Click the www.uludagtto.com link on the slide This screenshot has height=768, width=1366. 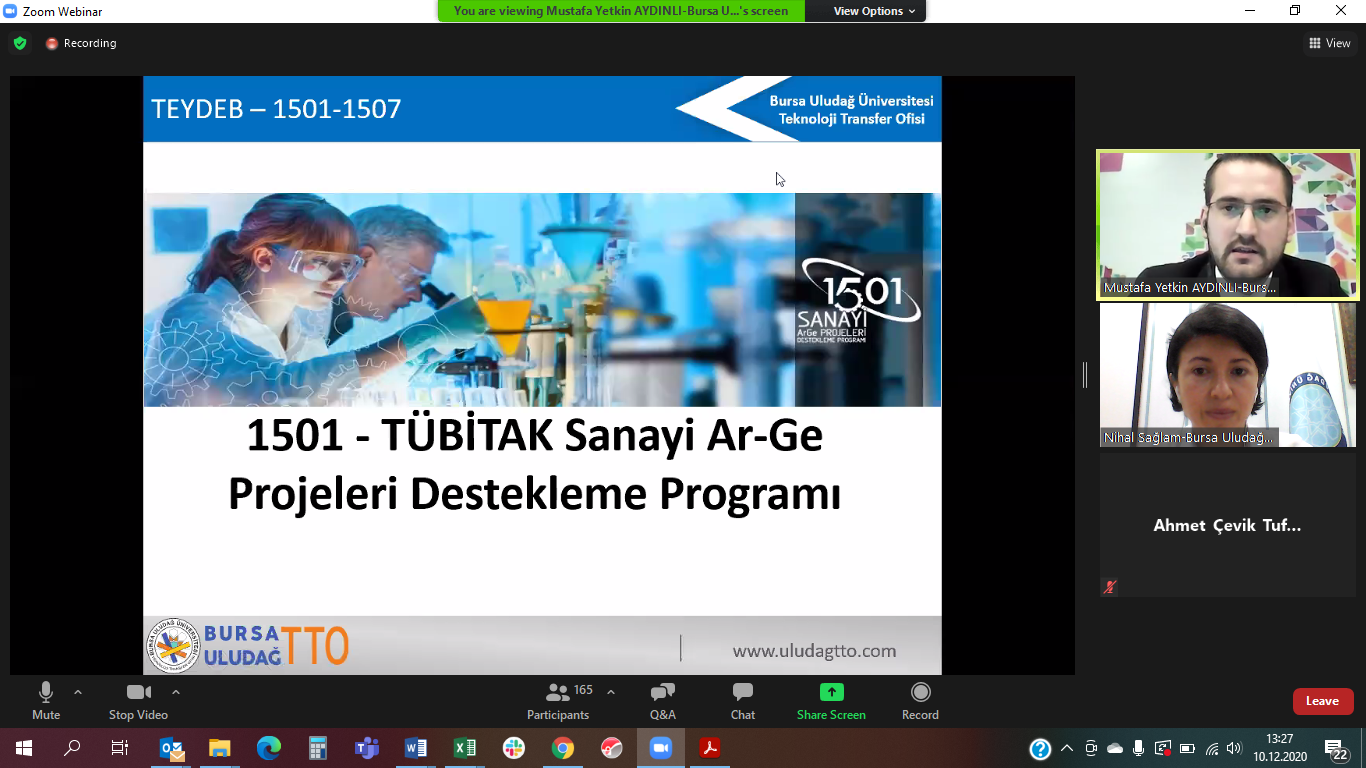(x=814, y=651)
